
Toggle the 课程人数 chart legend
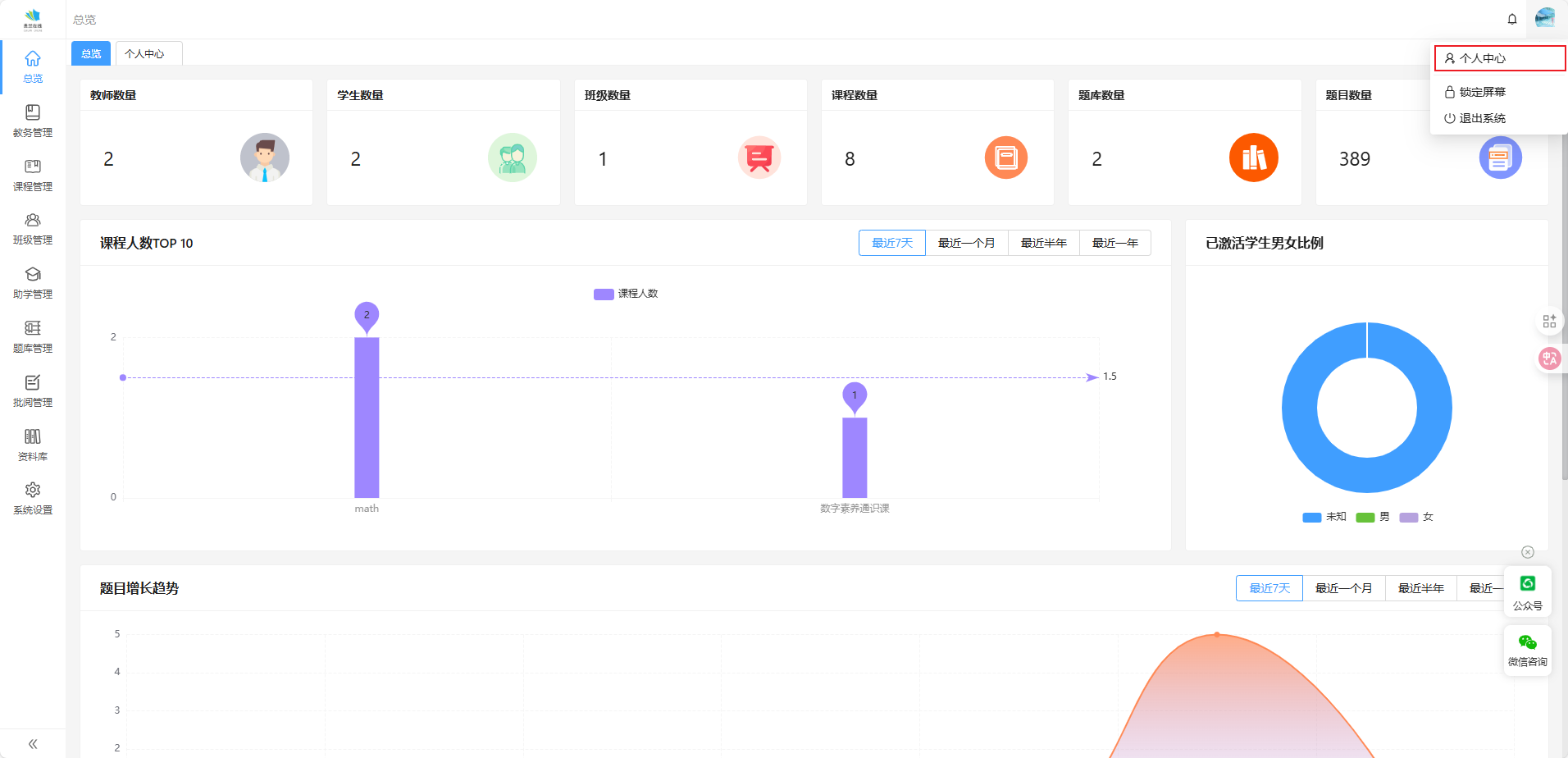pyautogui.click(x=626, y=294)
